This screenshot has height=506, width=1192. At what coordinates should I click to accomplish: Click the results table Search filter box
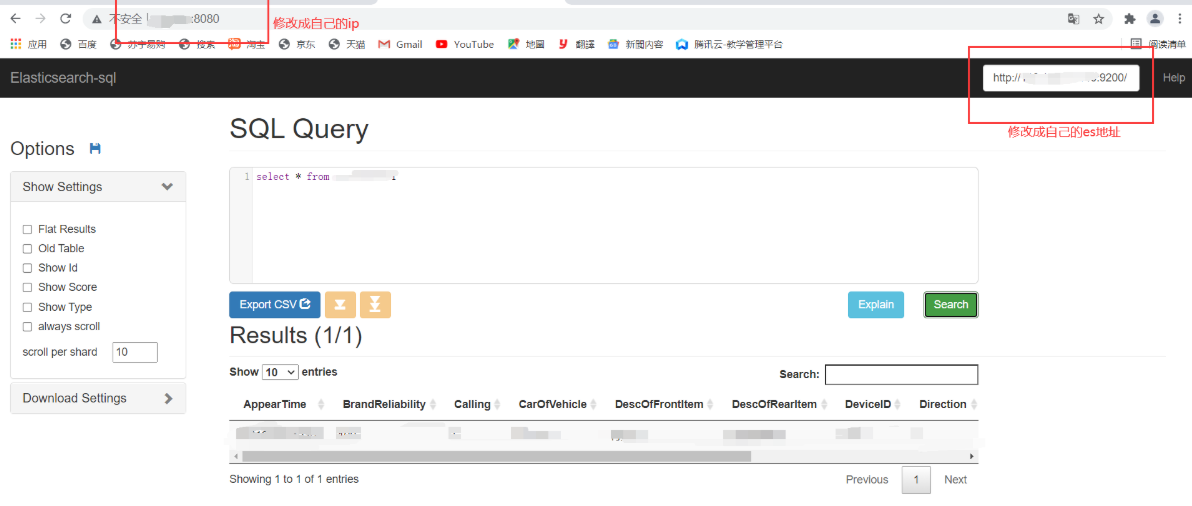(x=902, y=375)
